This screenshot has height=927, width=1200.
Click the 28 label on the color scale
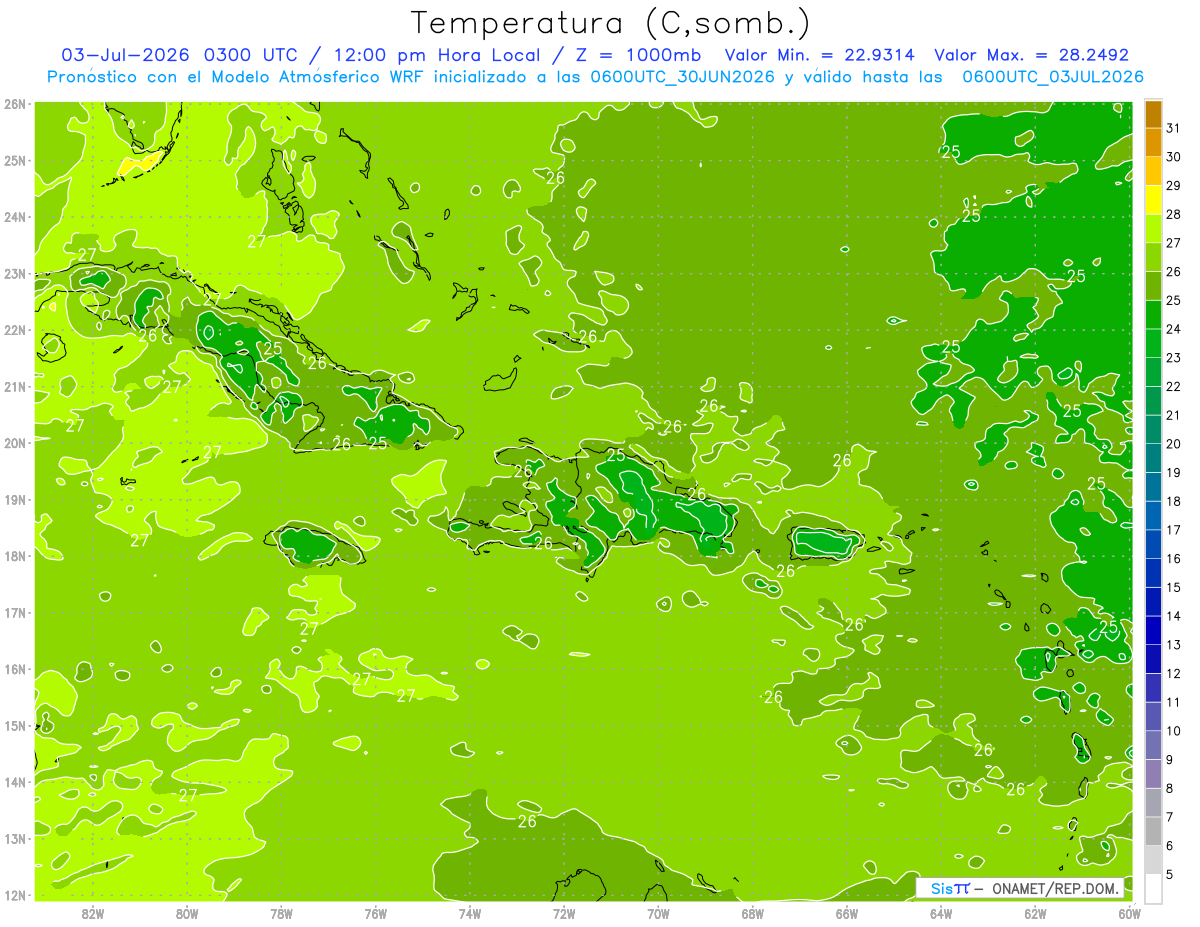(x=1174, y=214)
